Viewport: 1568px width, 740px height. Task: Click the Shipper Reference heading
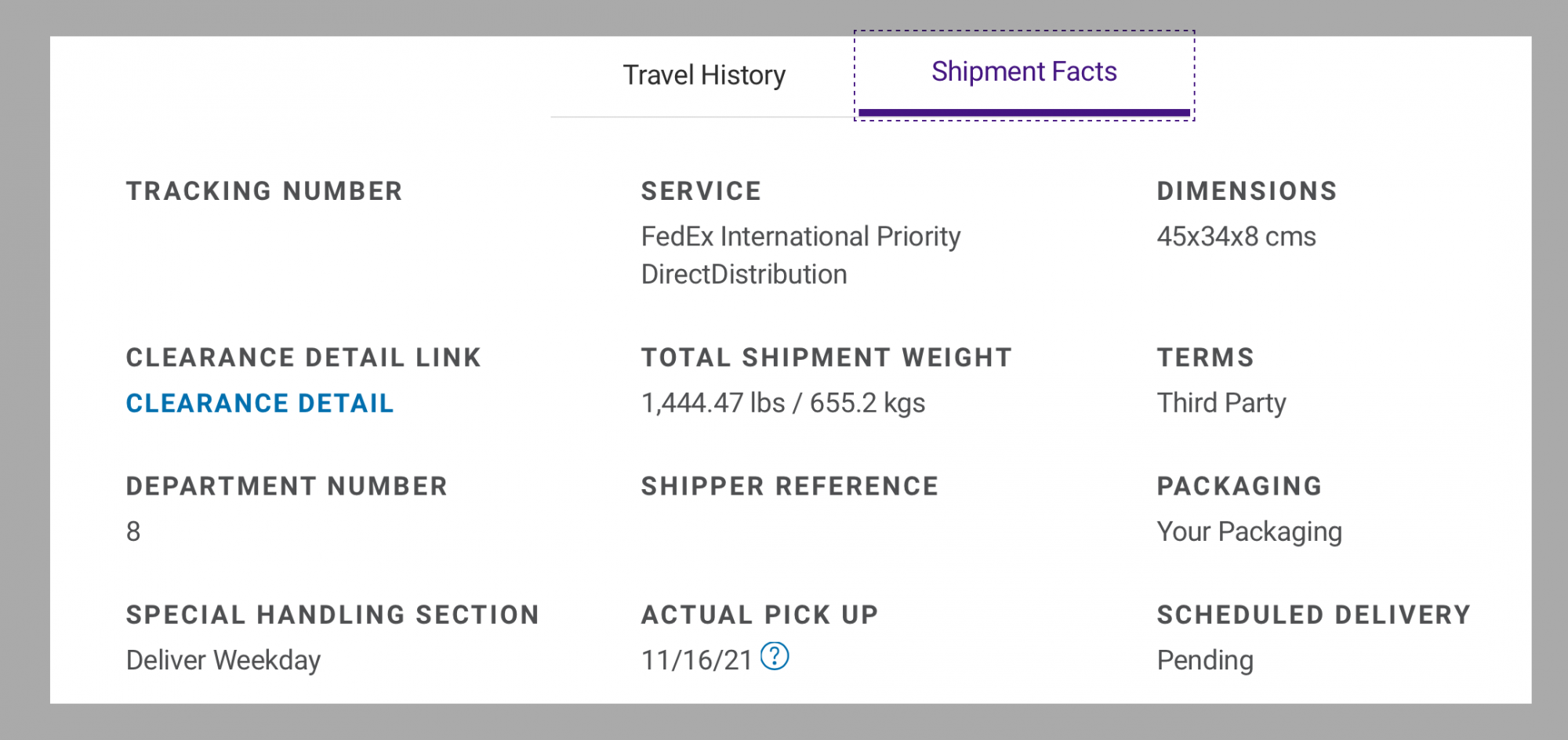[789, 486]
